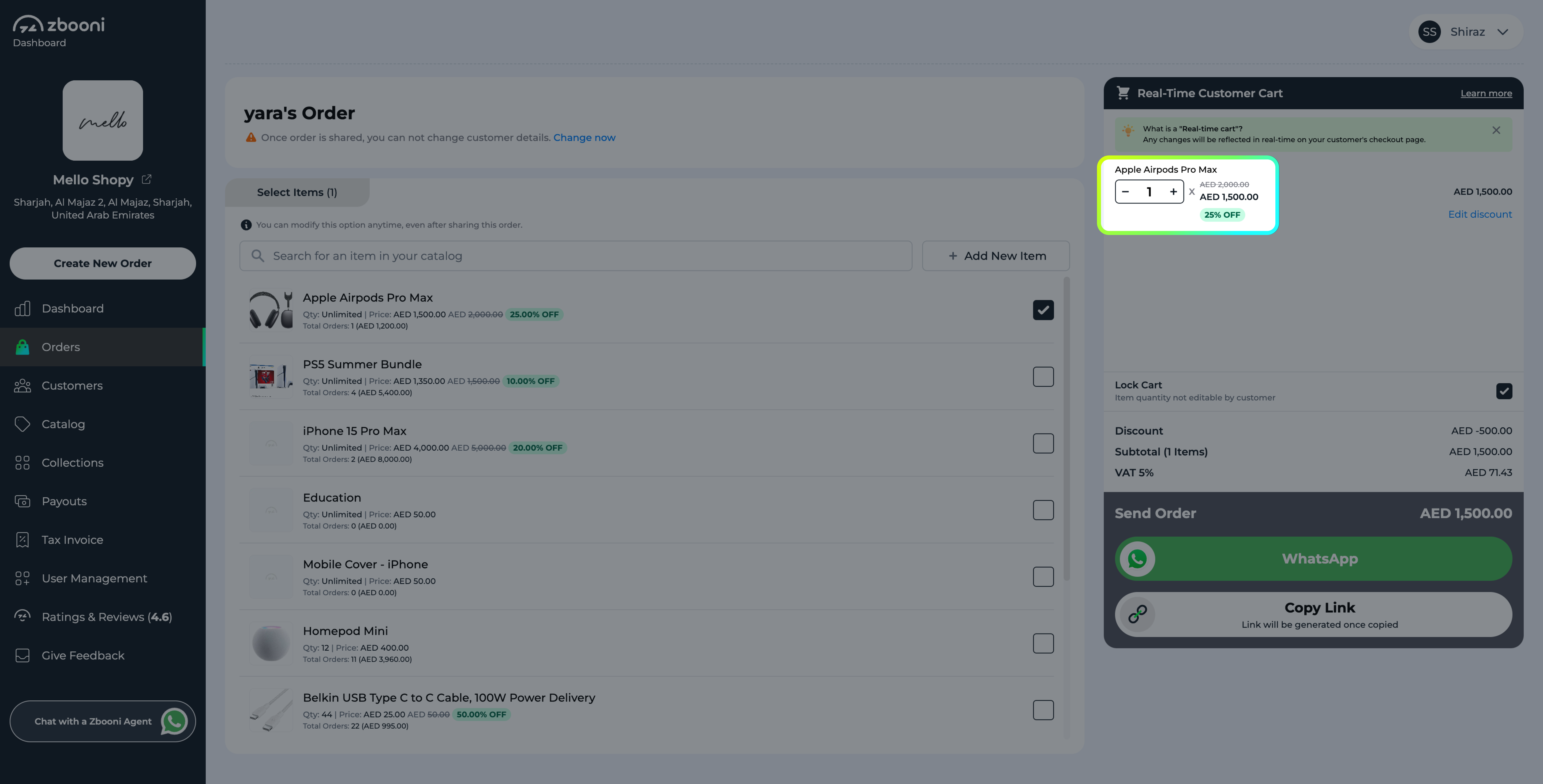Click the copy link chain icon
Image resolution: width=1543 pixels, height=784 pixels.
click(1137, 614)
